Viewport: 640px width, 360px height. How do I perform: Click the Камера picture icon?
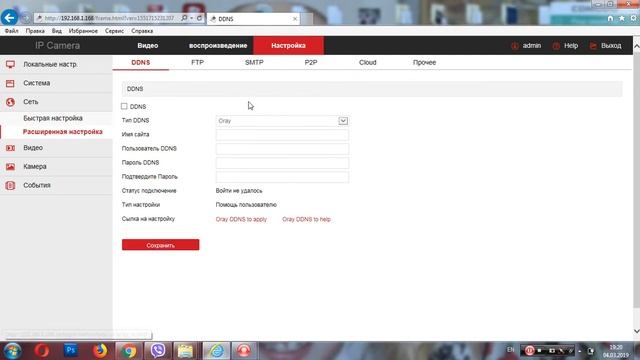pyautogui.click(x=10, y=167)
